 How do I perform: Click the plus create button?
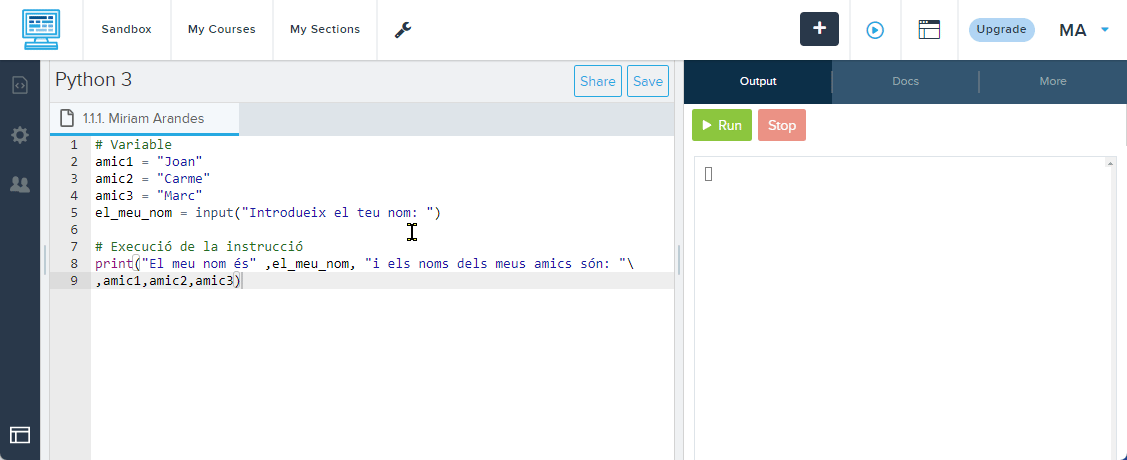[819, 29]
